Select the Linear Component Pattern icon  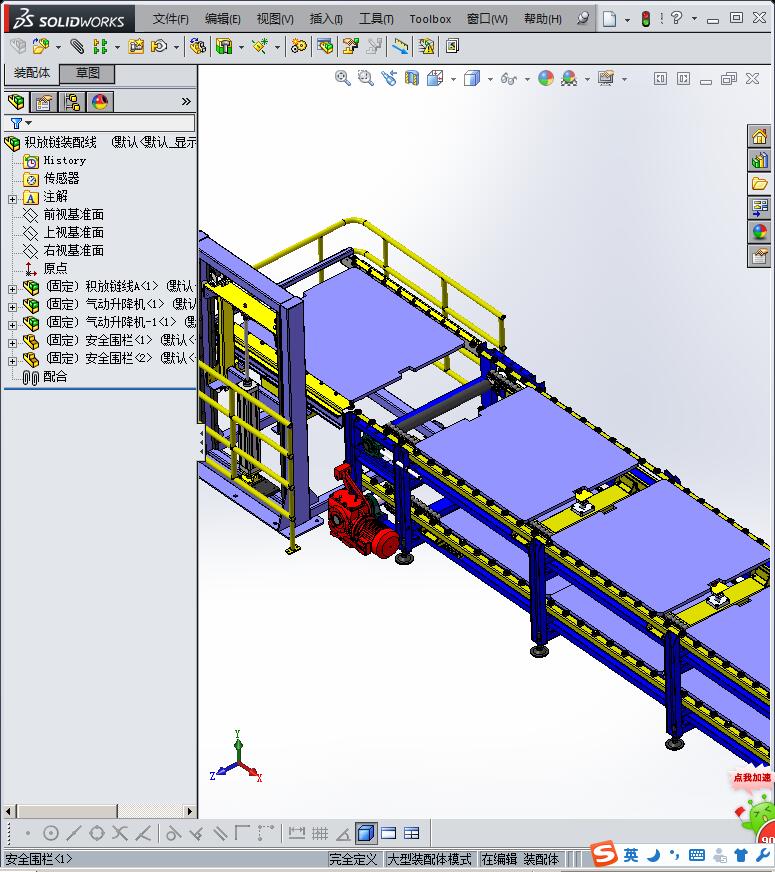[x=100, y=46]
